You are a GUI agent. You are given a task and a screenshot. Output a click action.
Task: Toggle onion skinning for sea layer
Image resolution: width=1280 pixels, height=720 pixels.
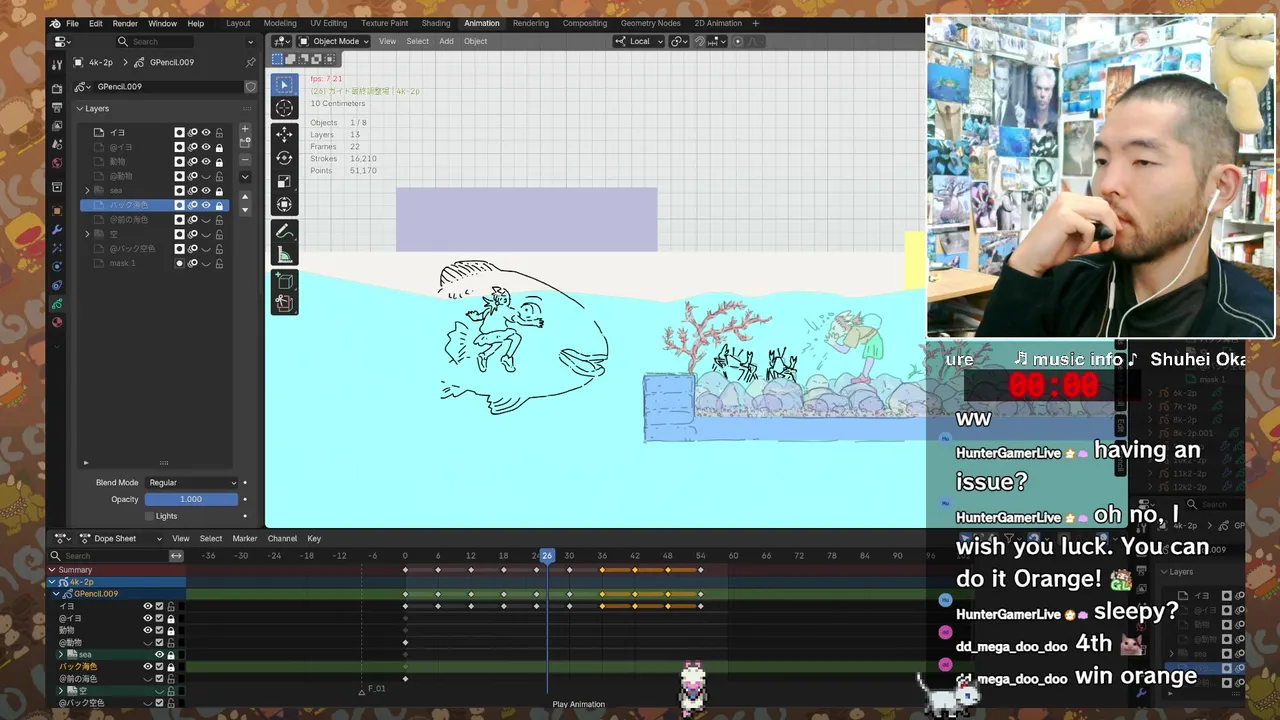[x=193, y=191]
